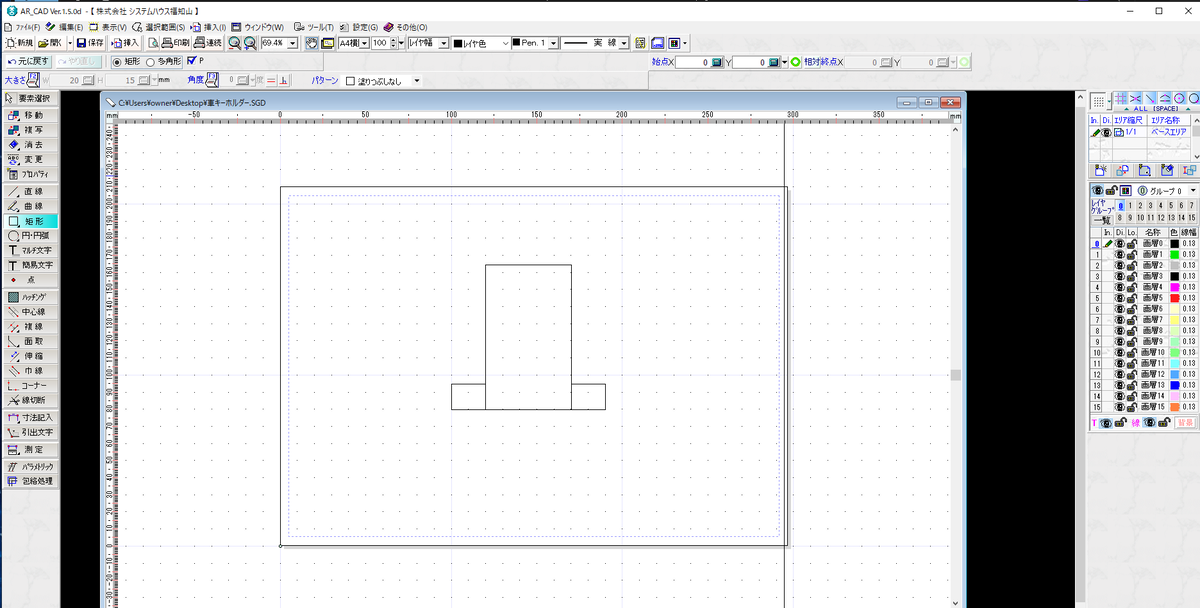Click the 新規 new file button

click(20, 43)
